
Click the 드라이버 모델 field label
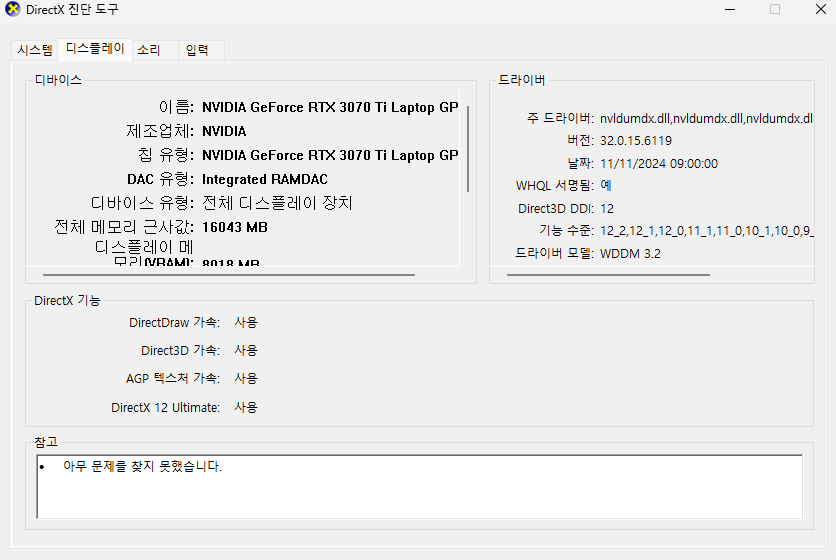[x=554, y=253]
